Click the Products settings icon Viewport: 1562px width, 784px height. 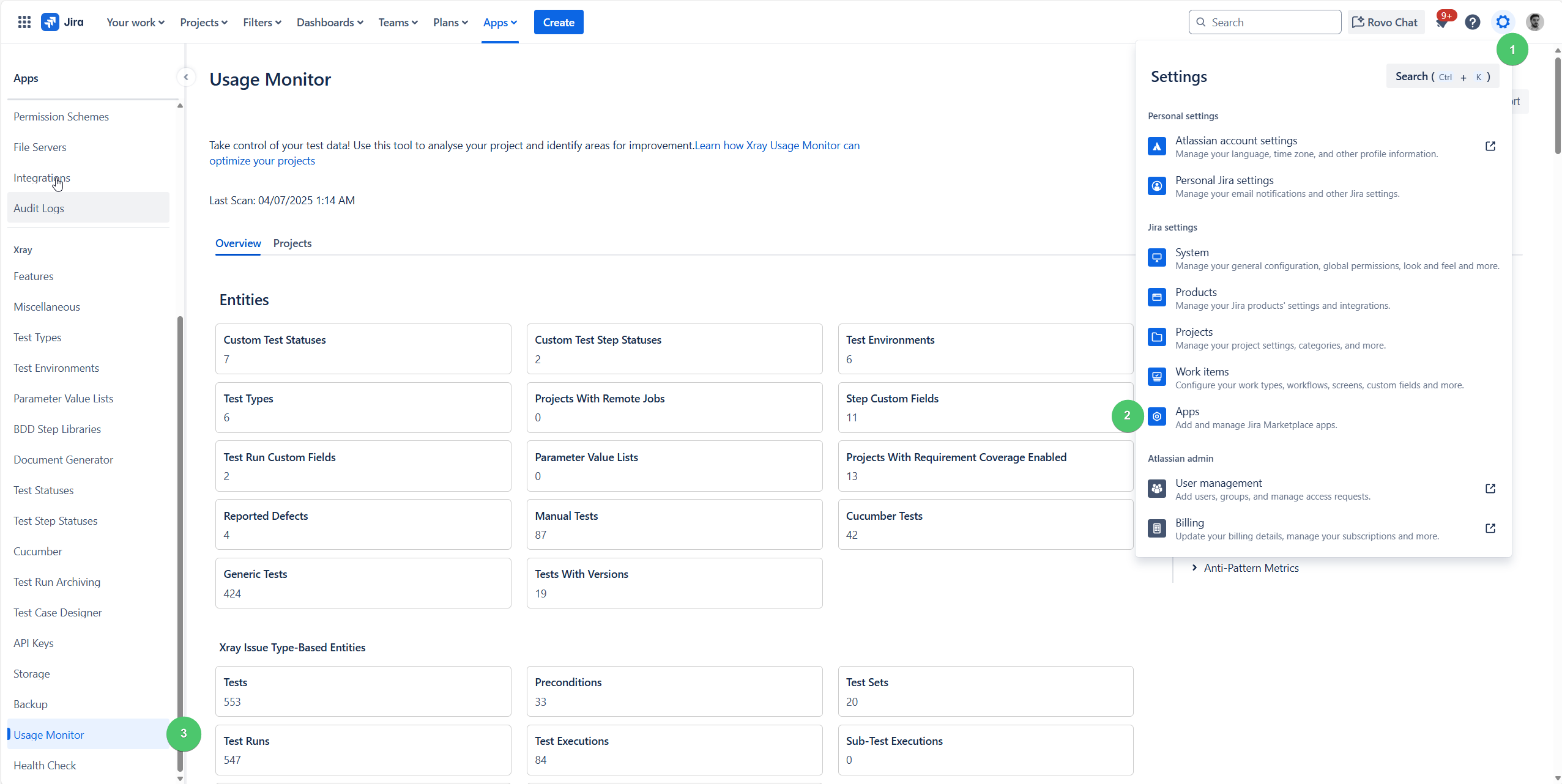pos(1157,298)
